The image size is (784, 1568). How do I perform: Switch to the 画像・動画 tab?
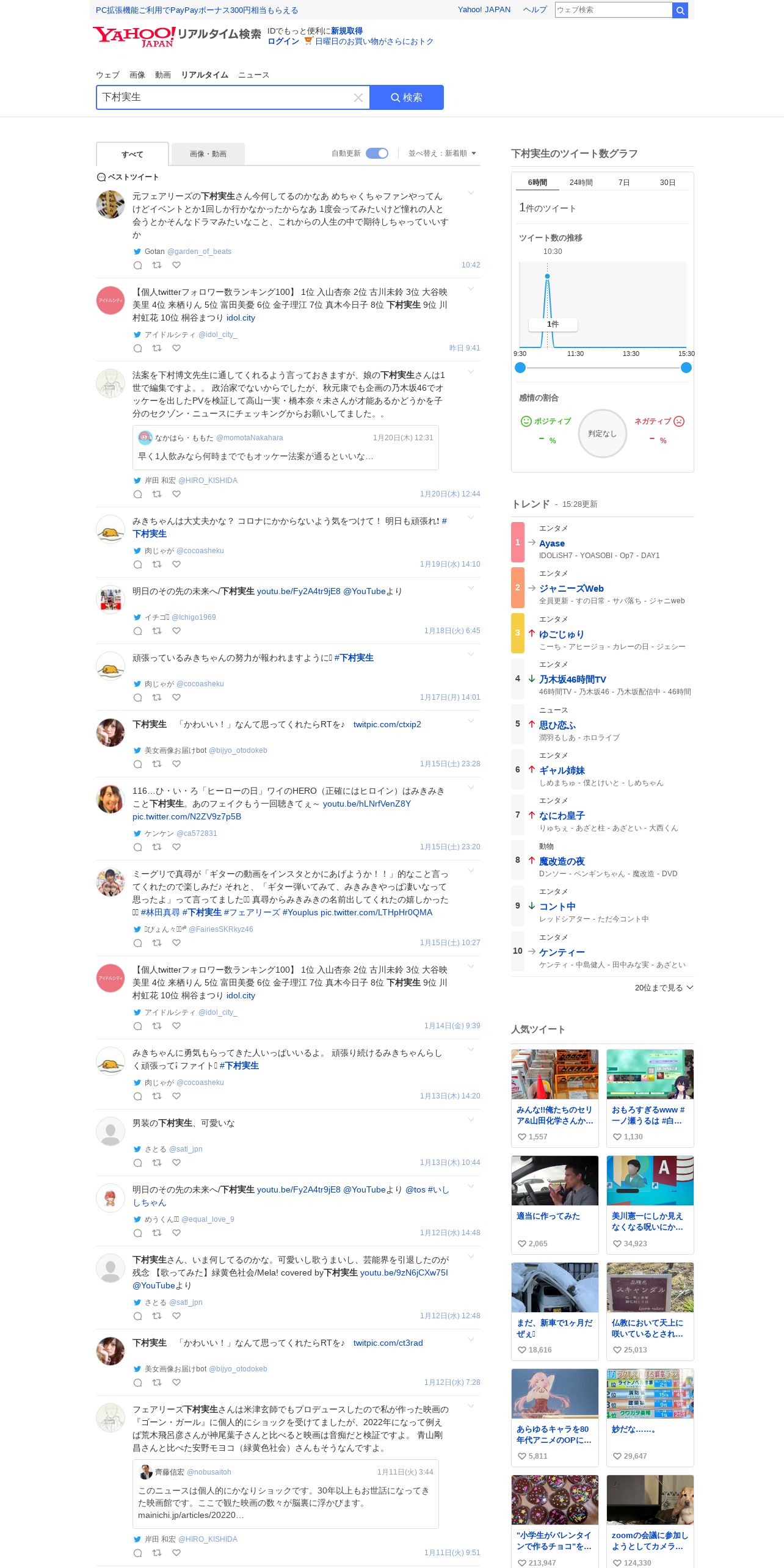tap(208, 154)
